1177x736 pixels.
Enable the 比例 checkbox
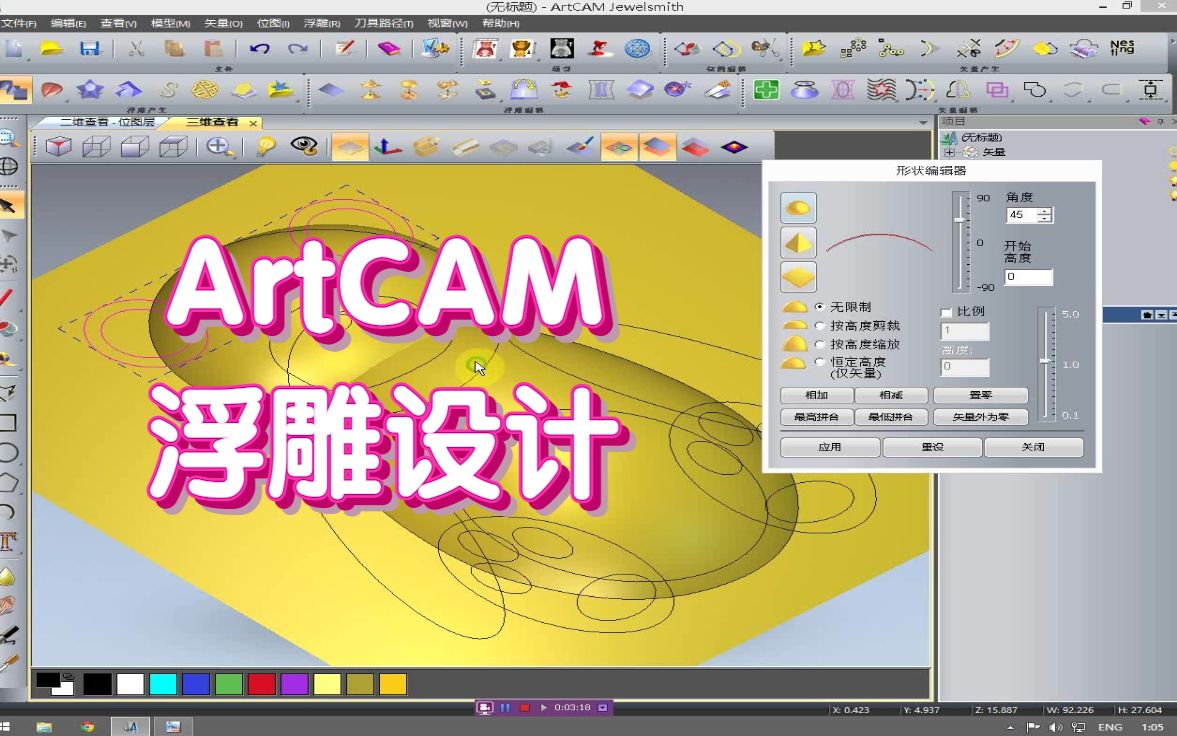coord(946,312)
